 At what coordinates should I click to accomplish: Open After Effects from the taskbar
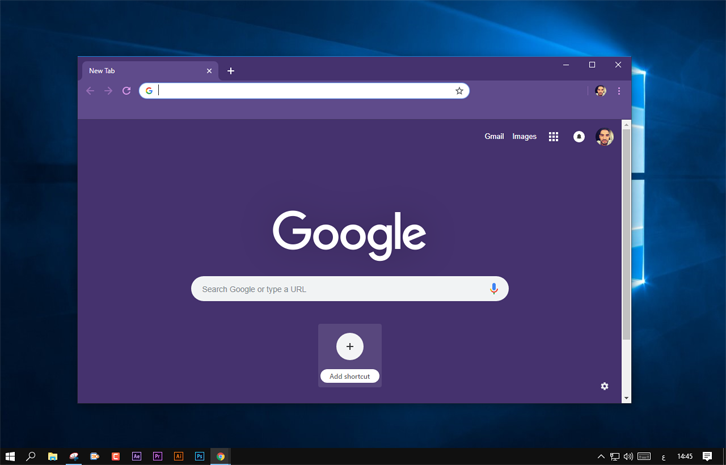[x=137, y=456]
